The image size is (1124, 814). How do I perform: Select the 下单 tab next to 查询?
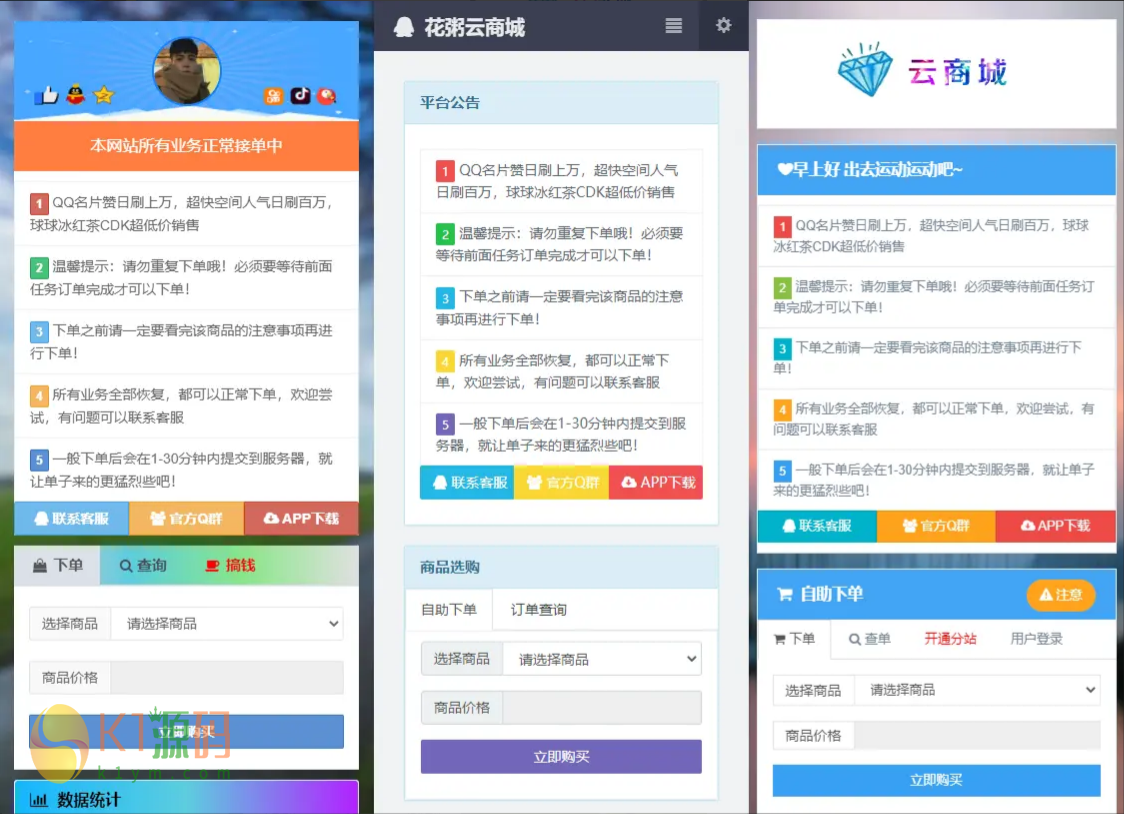[57, 565]
